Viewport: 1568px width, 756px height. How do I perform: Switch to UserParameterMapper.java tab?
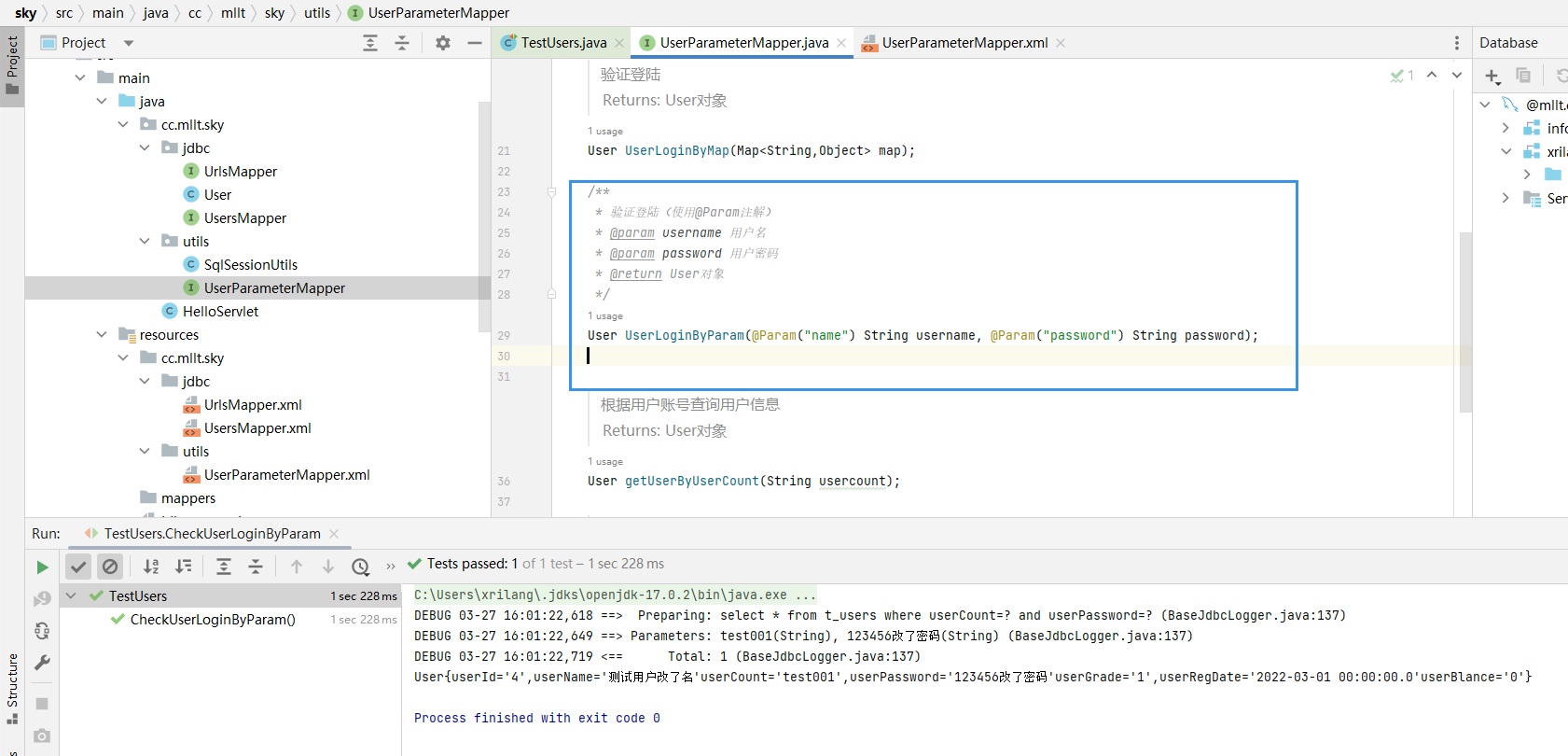744,43
